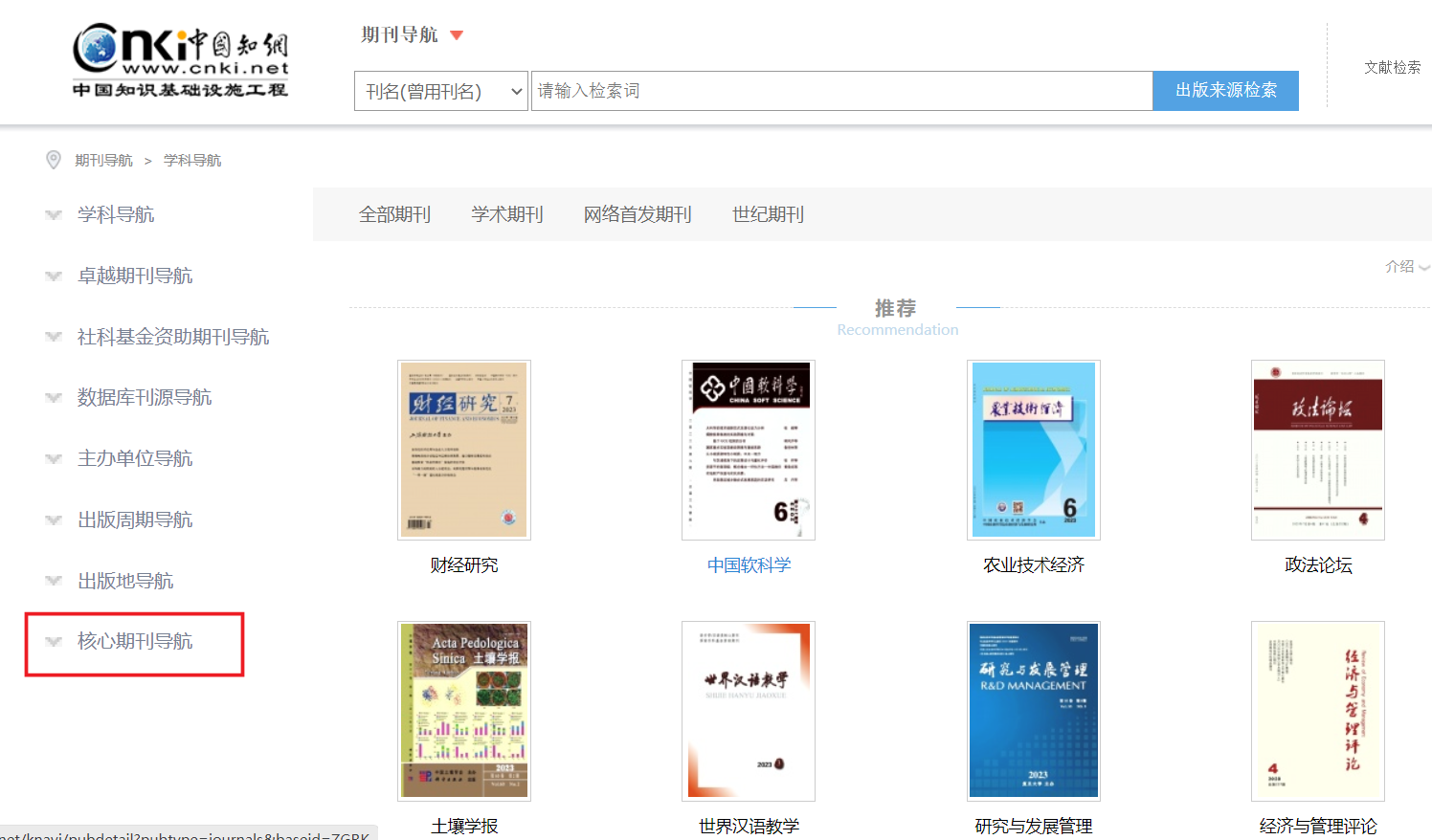Expand the 出版地导航 sidebar arrow
1432x840 pixels.
pyautogui.click(x=54, y=581)
